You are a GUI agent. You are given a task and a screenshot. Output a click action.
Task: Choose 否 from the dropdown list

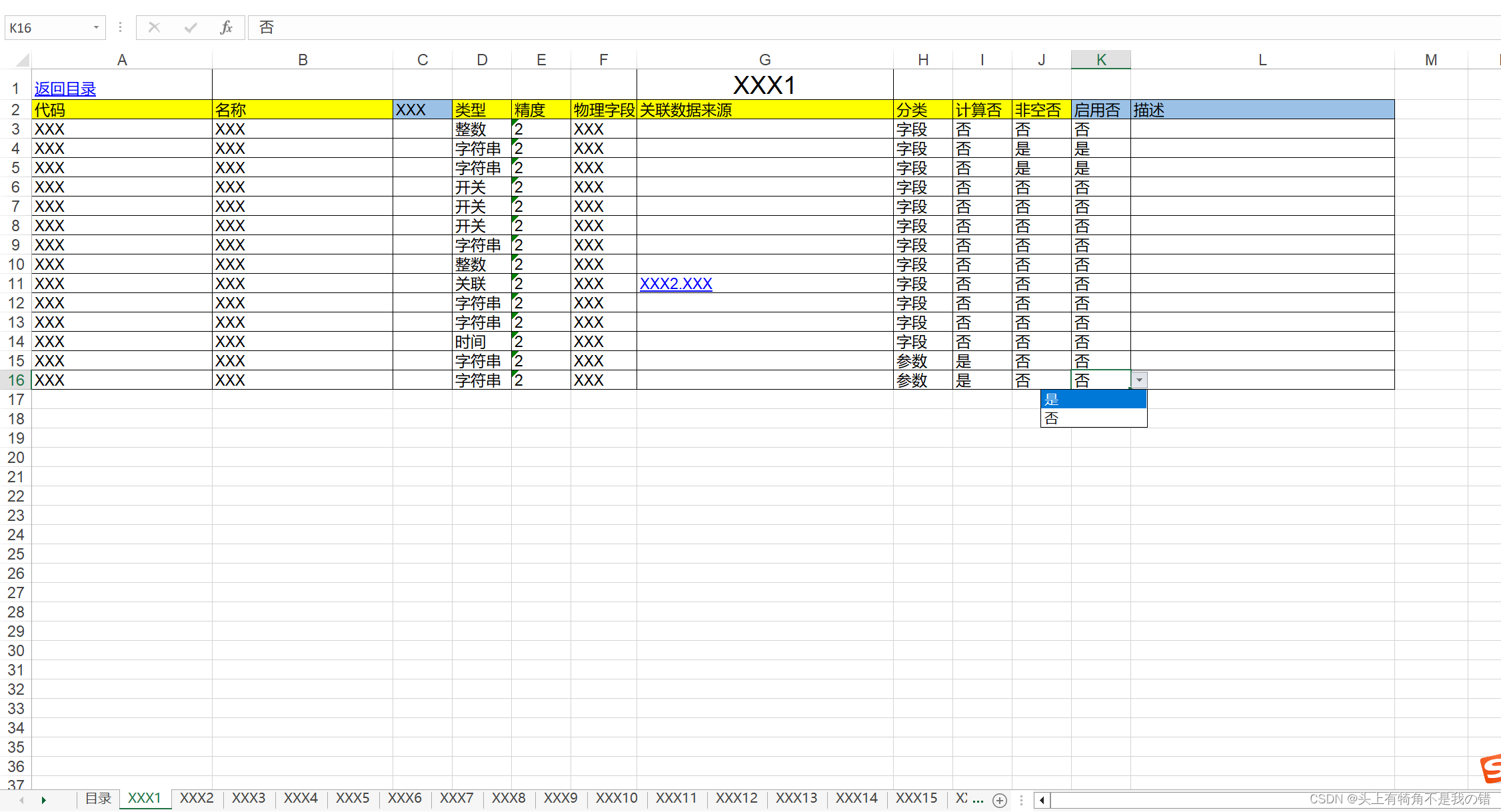coord(1094,418)
